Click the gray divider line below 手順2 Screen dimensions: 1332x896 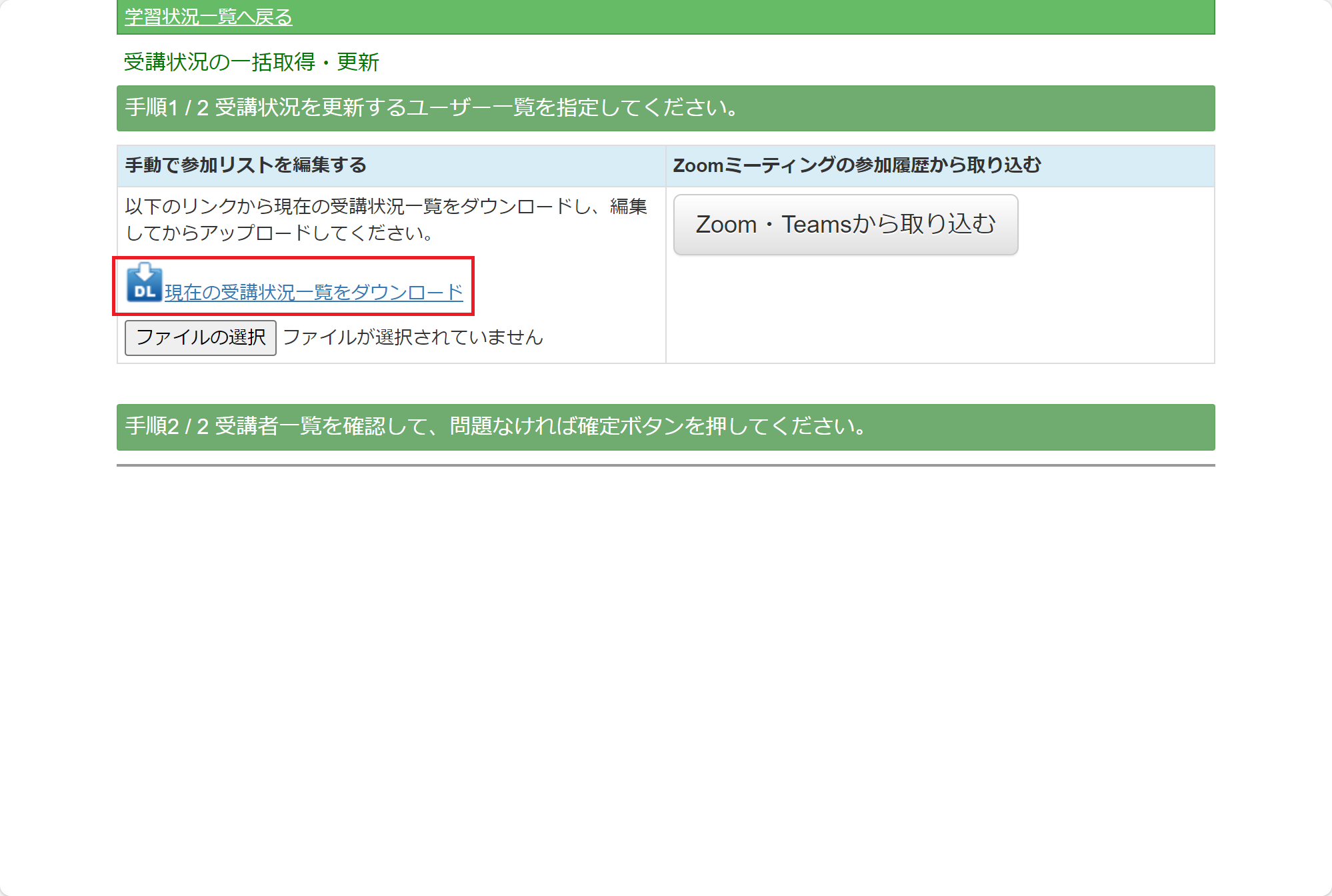665,465
